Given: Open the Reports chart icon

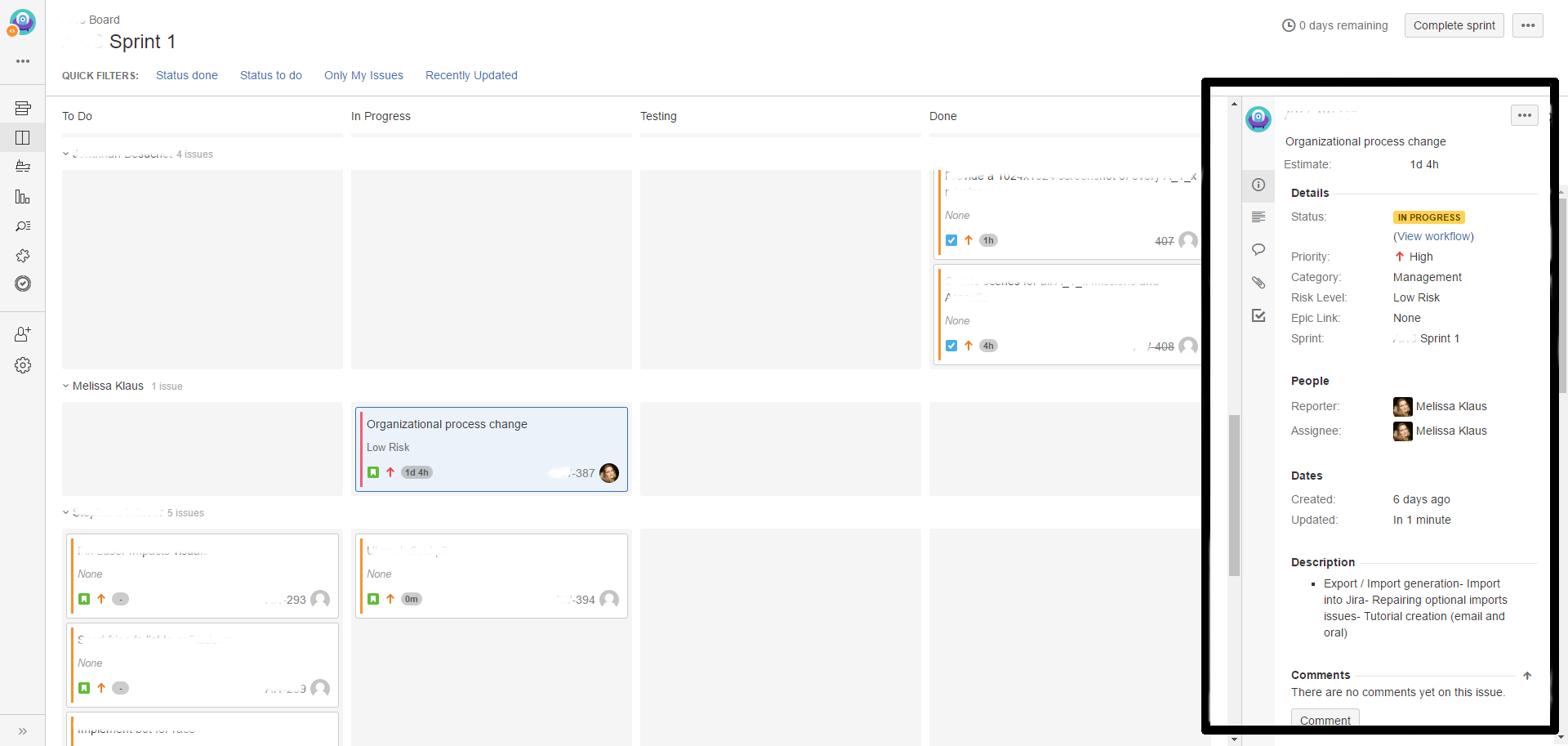Looking at the screenshot, I should point(23,196).
